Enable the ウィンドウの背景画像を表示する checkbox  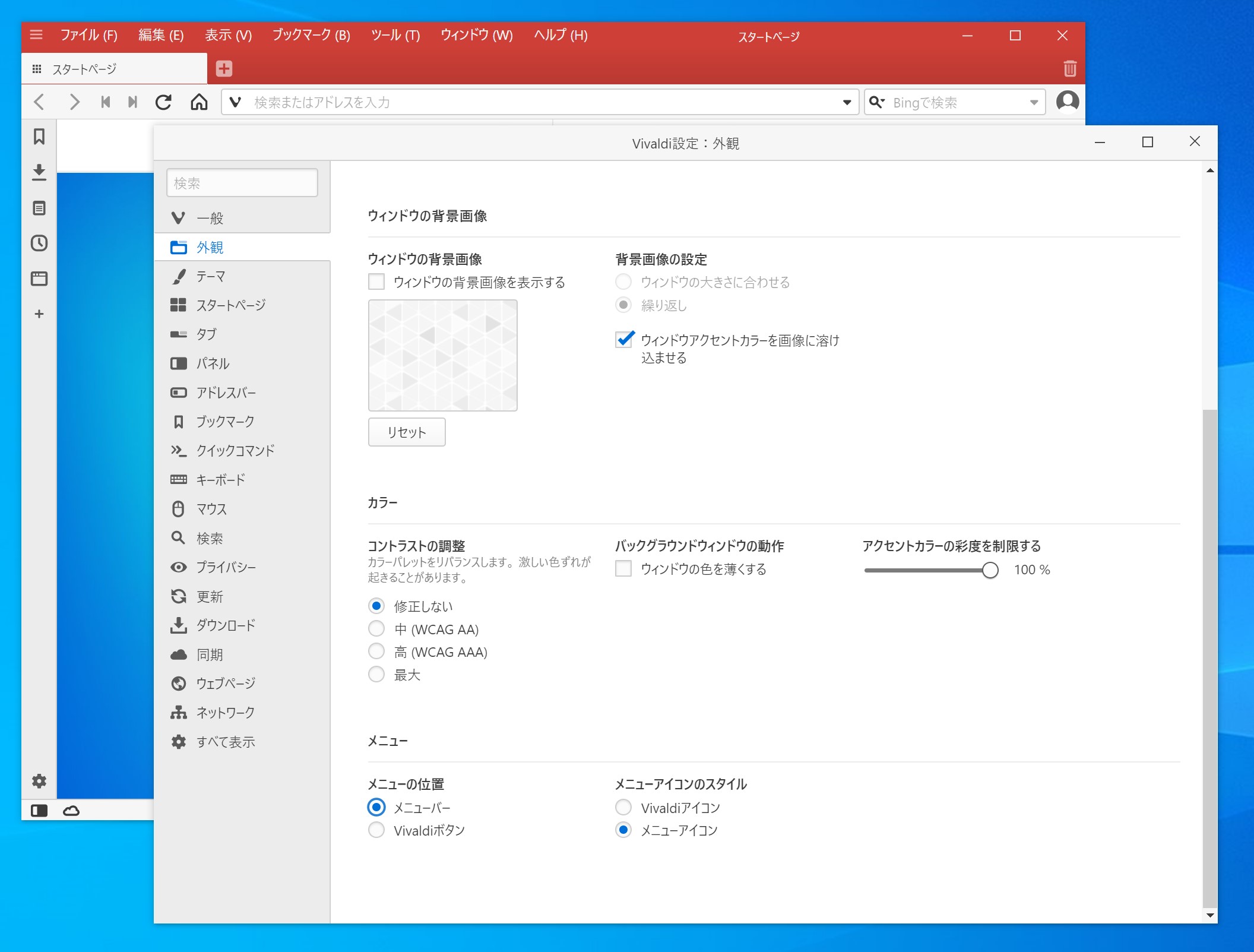376,282
